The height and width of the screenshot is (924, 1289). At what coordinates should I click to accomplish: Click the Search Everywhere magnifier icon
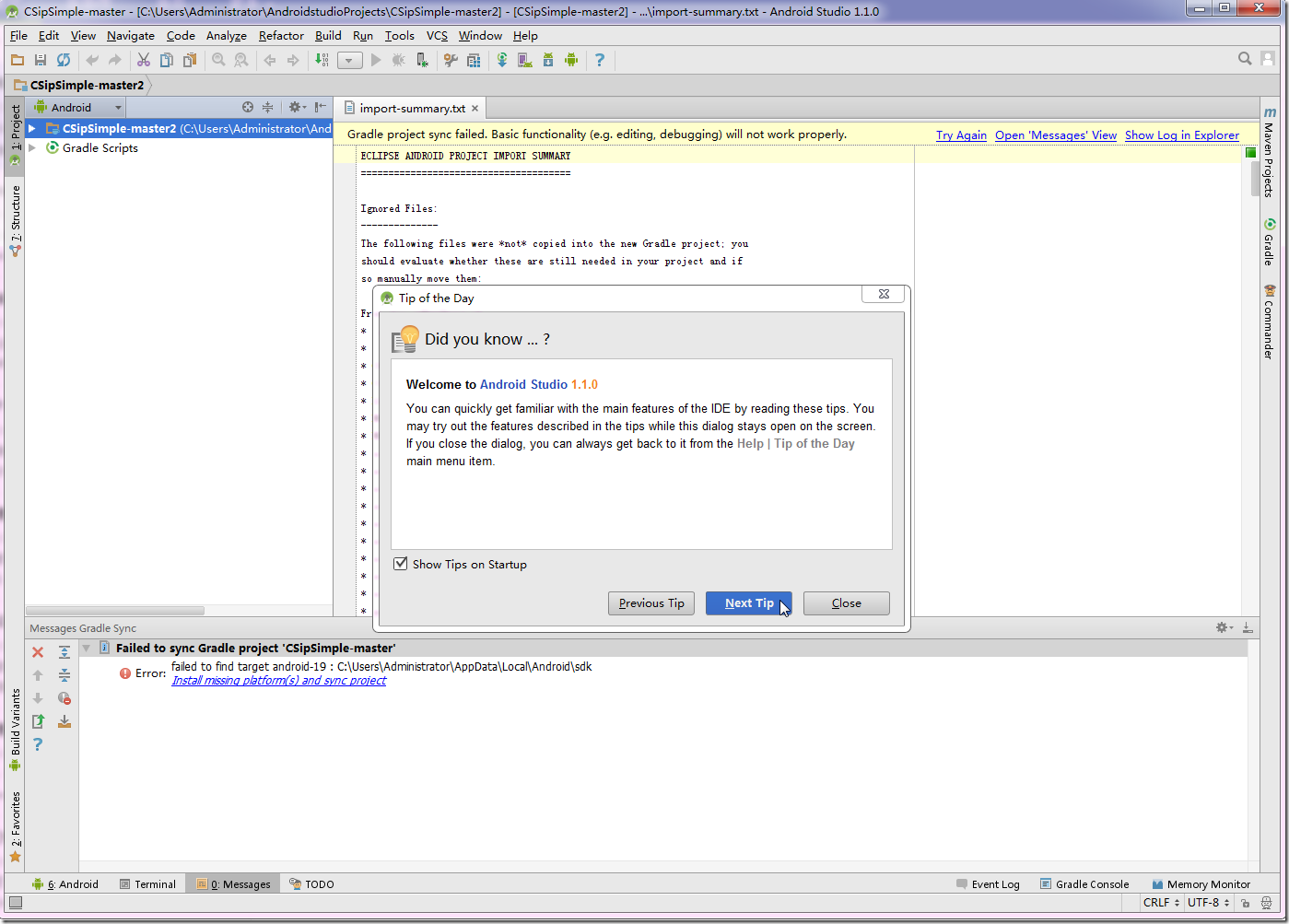[1245, 59]
